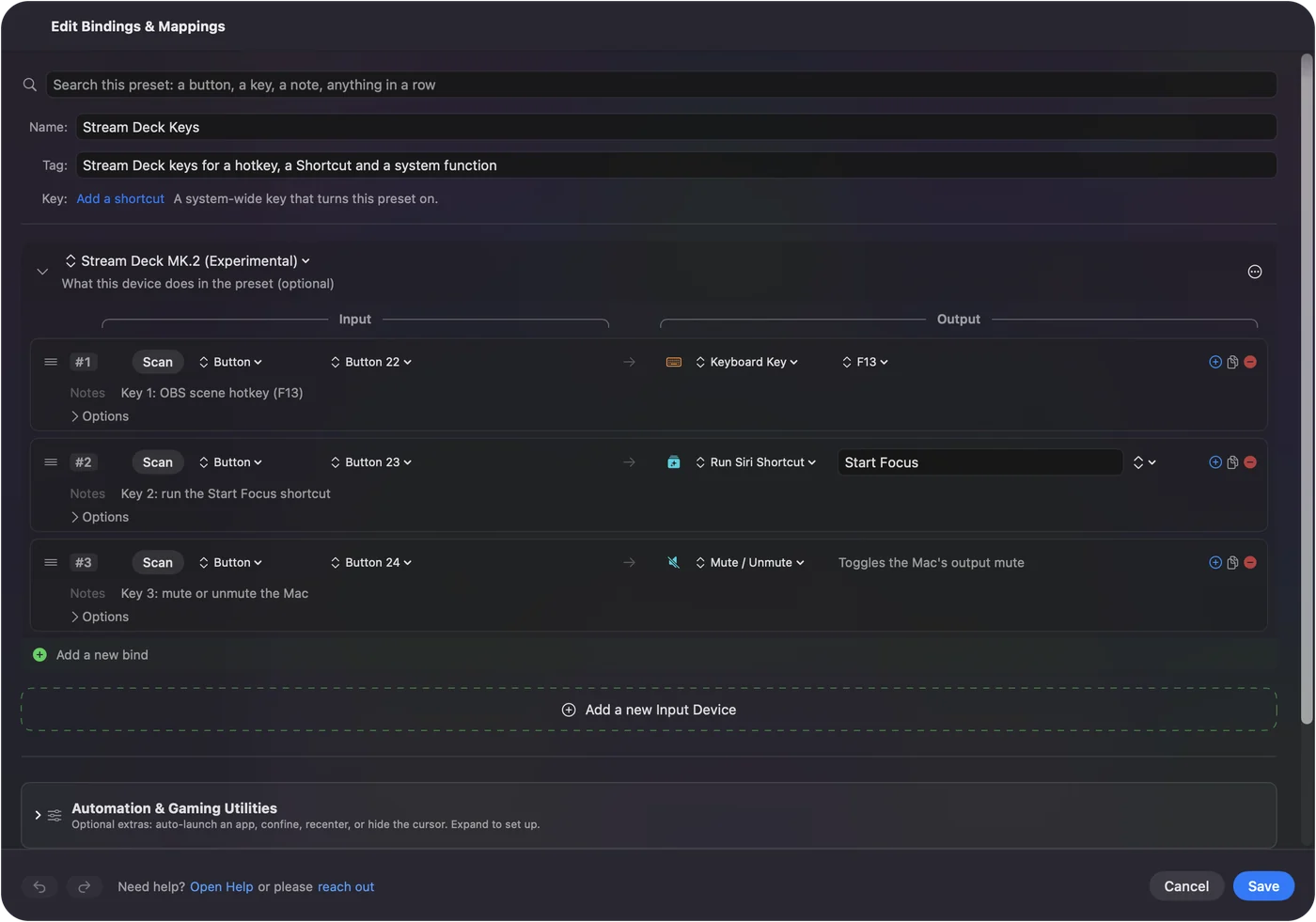
Task: Add a new bind
Action: (90, 655)
